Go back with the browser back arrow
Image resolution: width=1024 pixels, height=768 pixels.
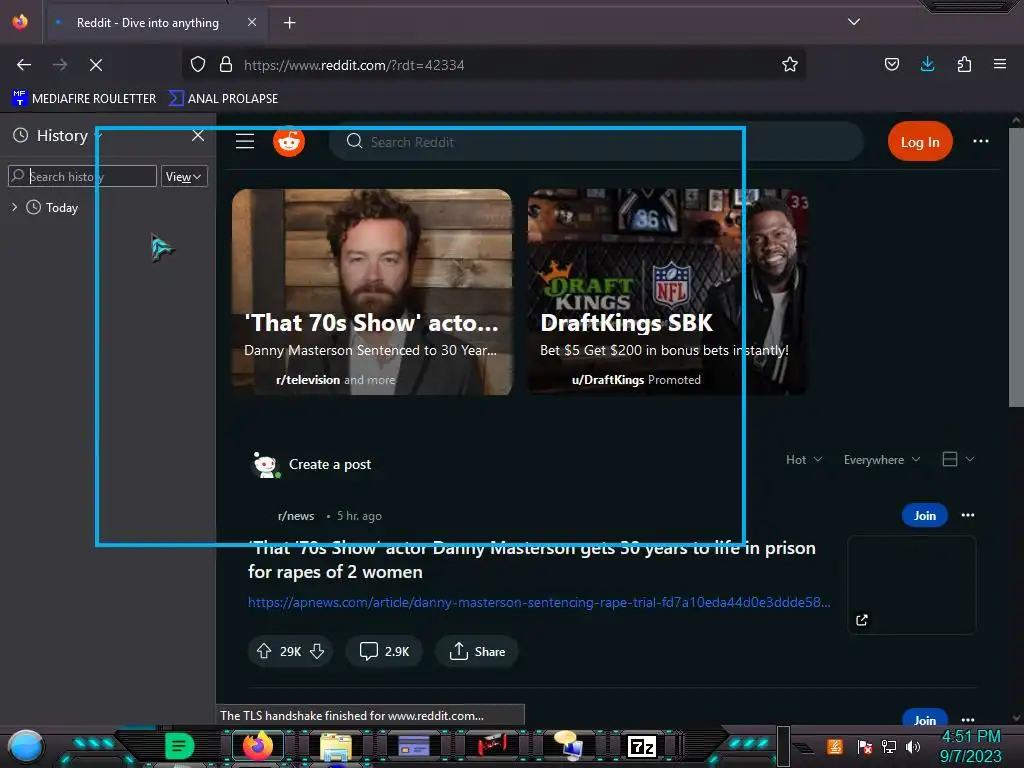[x=24, y=65]
